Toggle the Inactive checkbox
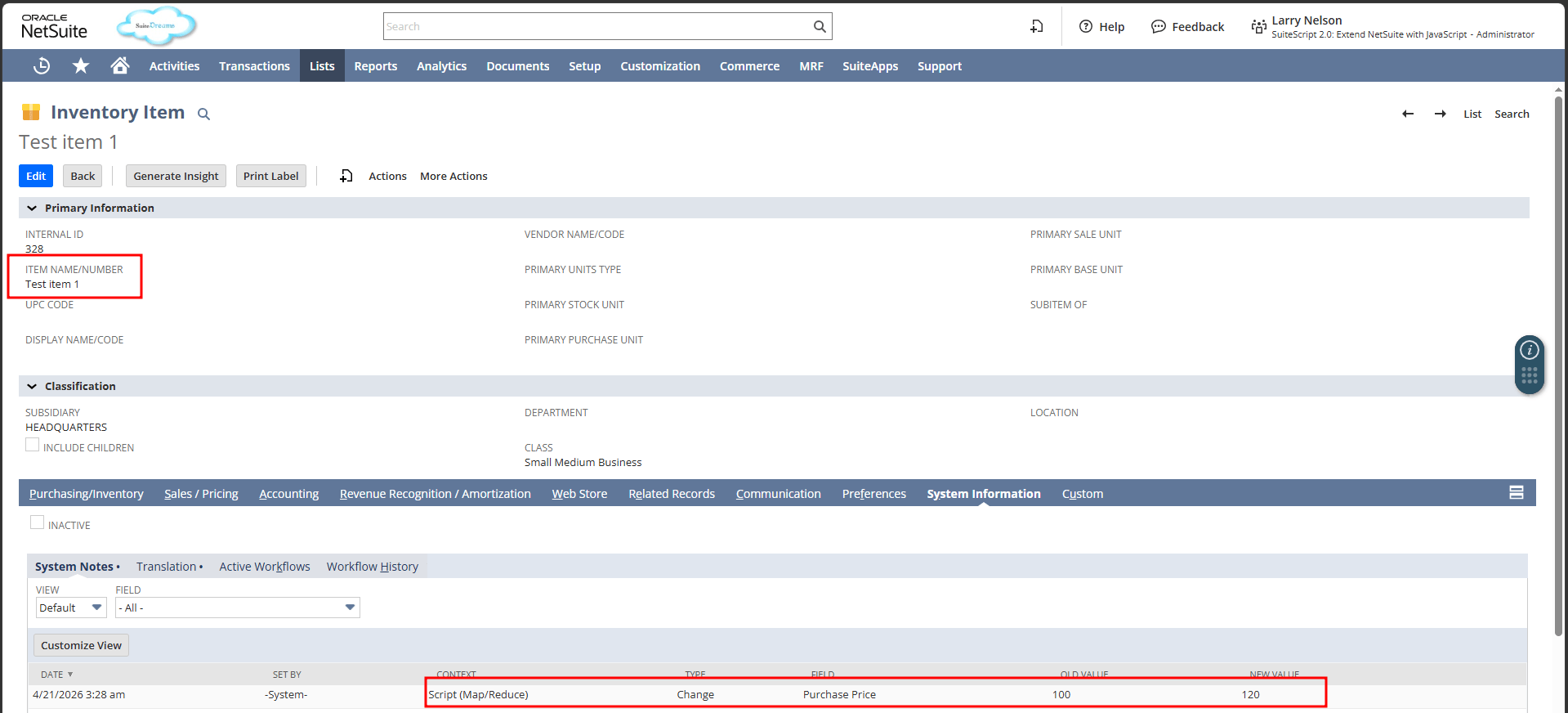This screenshot has height=713, width=1568. point(38,522)
